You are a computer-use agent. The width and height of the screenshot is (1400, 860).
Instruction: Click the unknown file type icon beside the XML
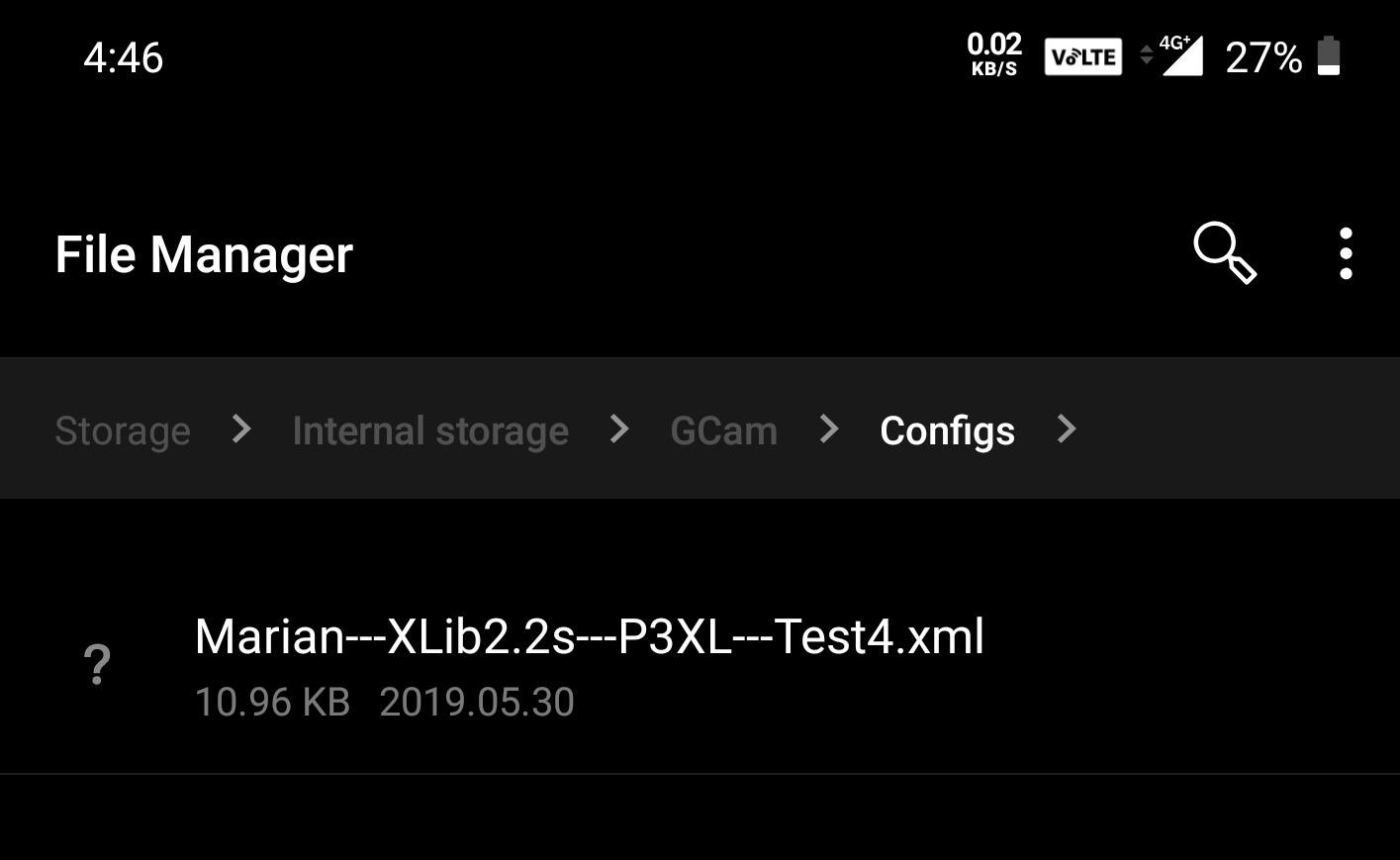coord(96,664)
